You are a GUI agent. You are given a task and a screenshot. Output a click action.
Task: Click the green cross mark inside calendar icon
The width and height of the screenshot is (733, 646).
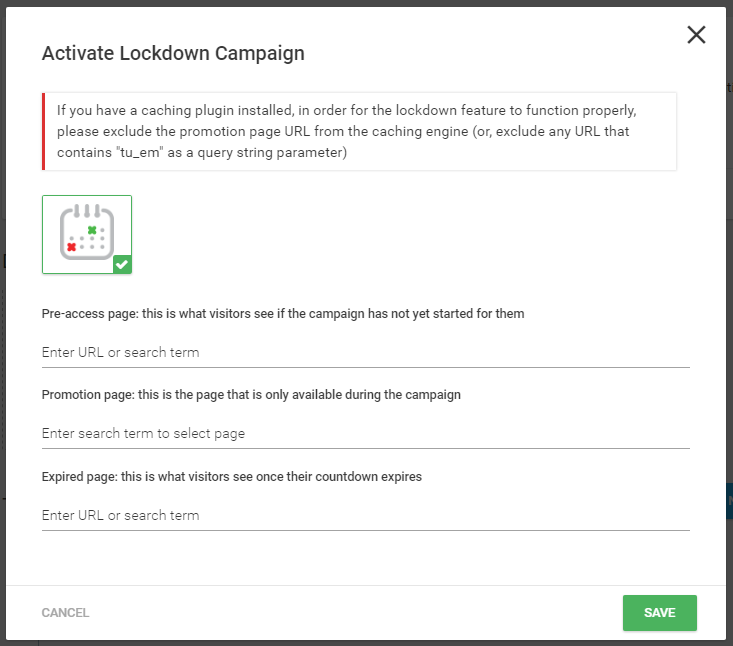point(92,230)
